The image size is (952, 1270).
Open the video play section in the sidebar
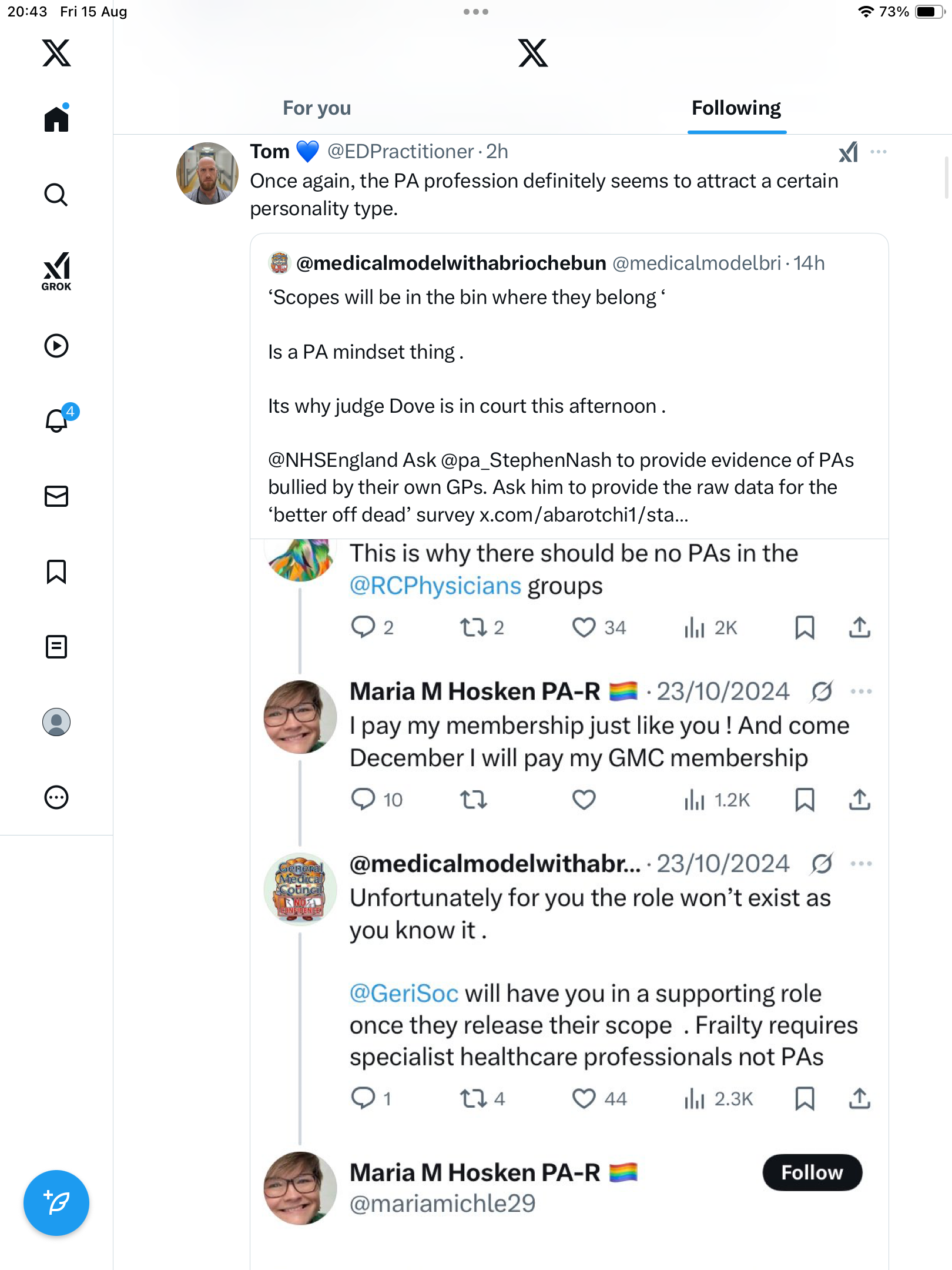point(56,346)
